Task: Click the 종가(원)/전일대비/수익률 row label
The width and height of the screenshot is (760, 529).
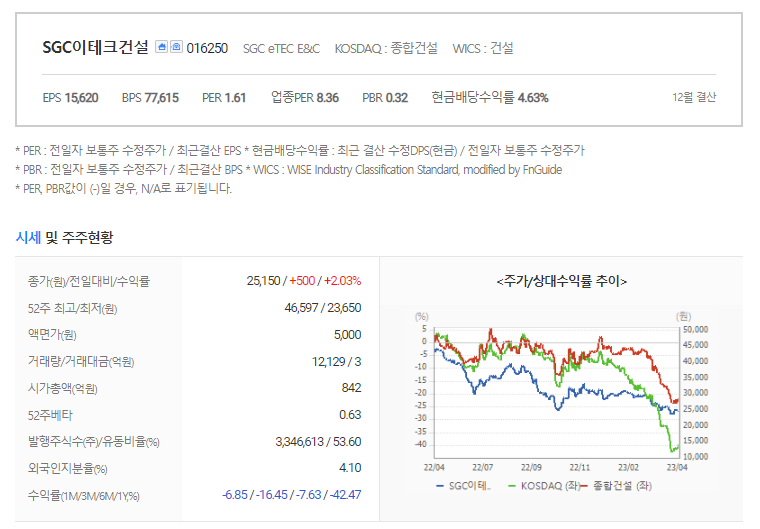Action: point(89,281)
